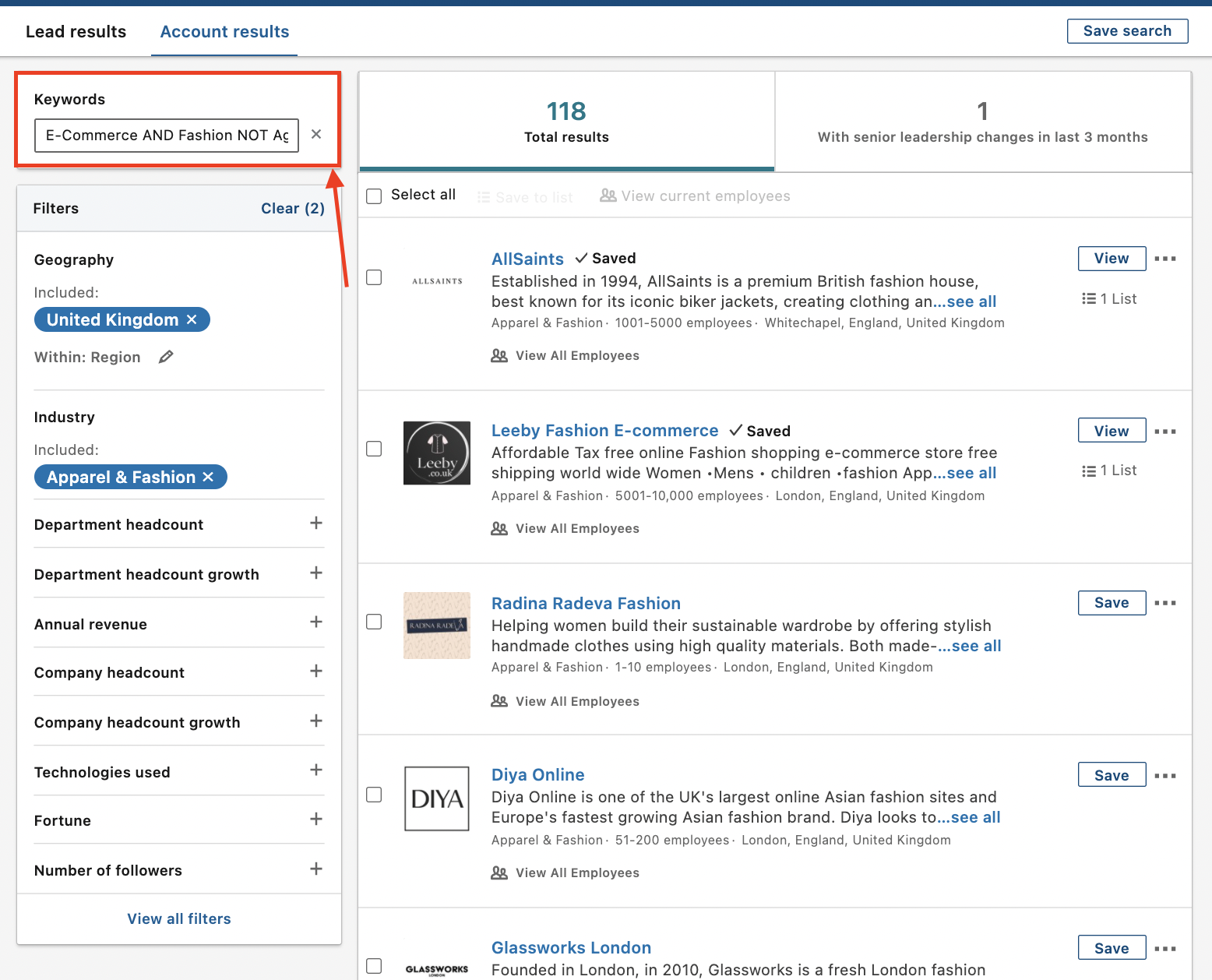The height and width of the screenshot is (980, 1212).
Task: Click people icon beside Diya Online View All Employees
Action: [x=499, y=872]
